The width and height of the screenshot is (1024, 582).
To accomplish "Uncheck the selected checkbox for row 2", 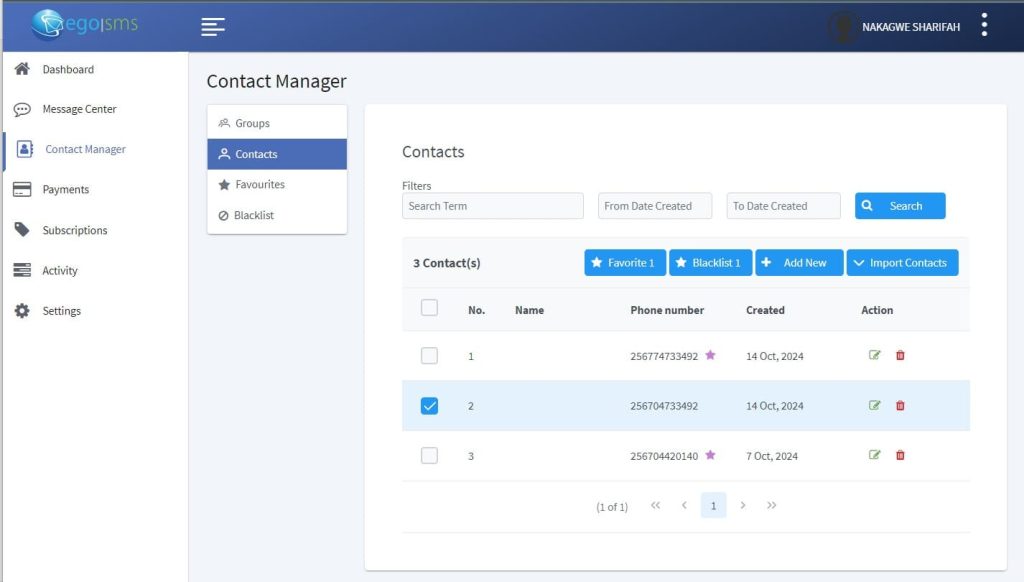I will [x=429, y=406].
